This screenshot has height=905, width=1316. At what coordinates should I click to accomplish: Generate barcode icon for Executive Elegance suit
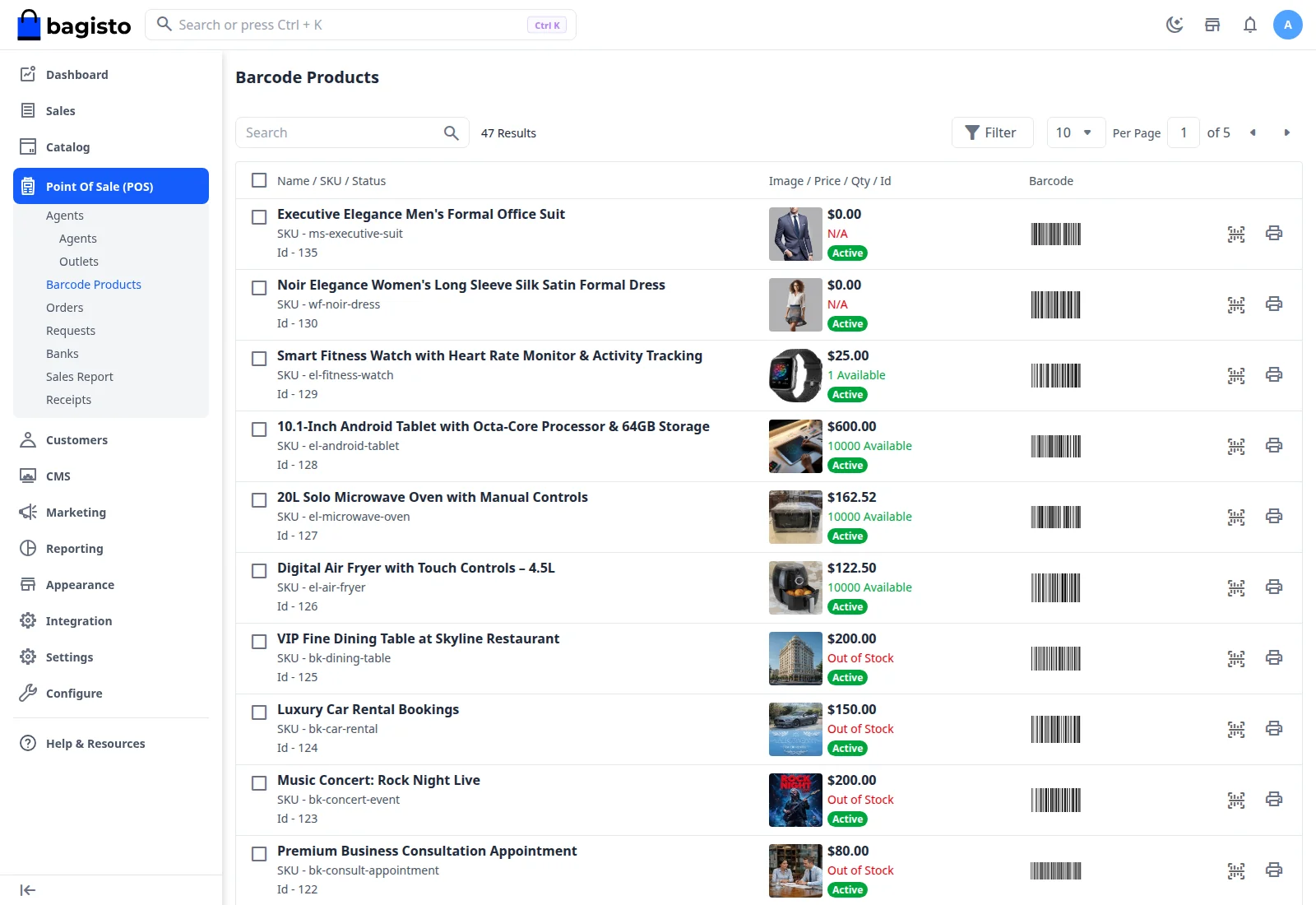click(x=1236, y=234)
